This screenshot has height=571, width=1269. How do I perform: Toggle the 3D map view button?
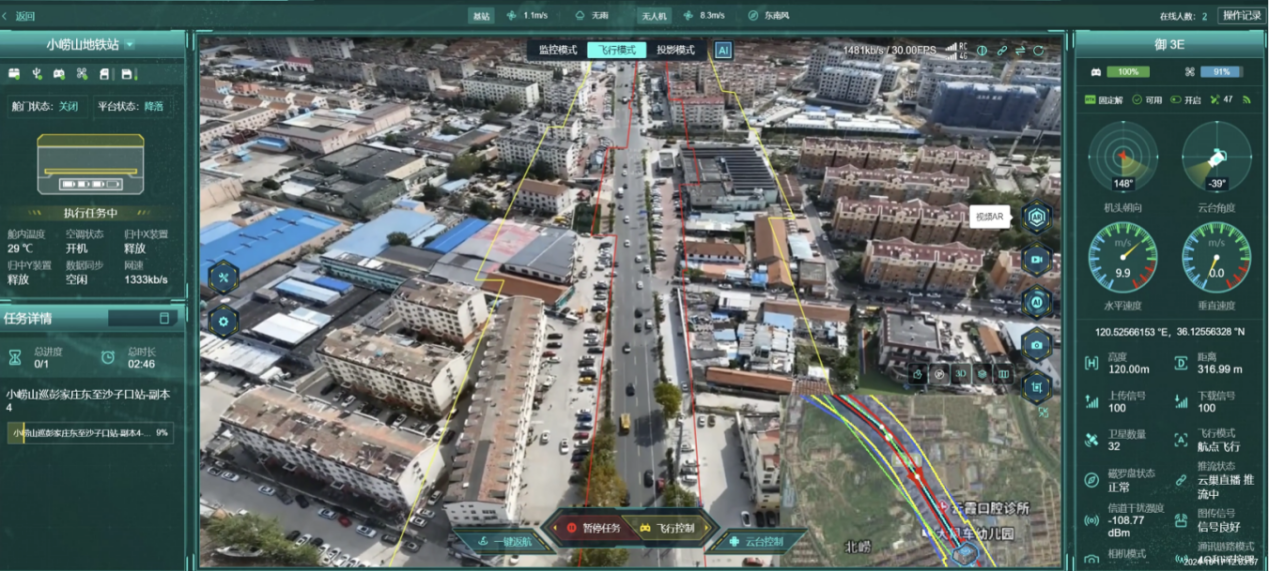tap(961, 374)
